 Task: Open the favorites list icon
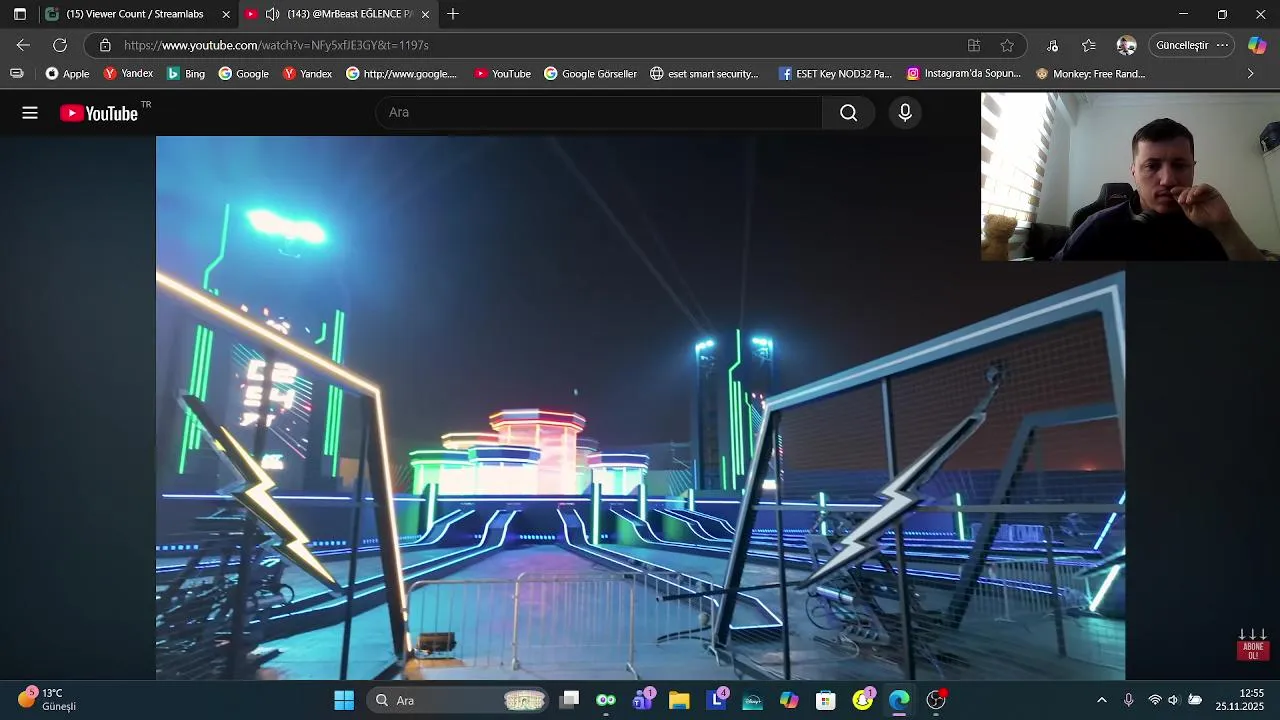tap(1089, 45)
